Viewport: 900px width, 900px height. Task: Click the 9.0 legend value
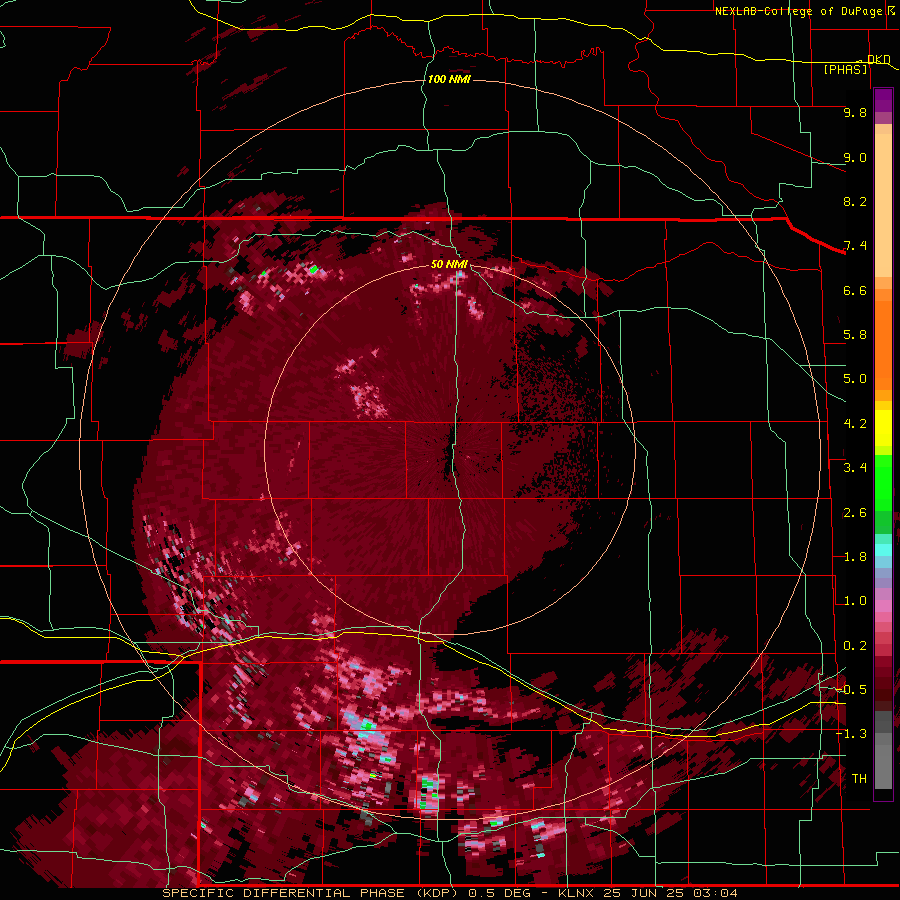point(855,157)
